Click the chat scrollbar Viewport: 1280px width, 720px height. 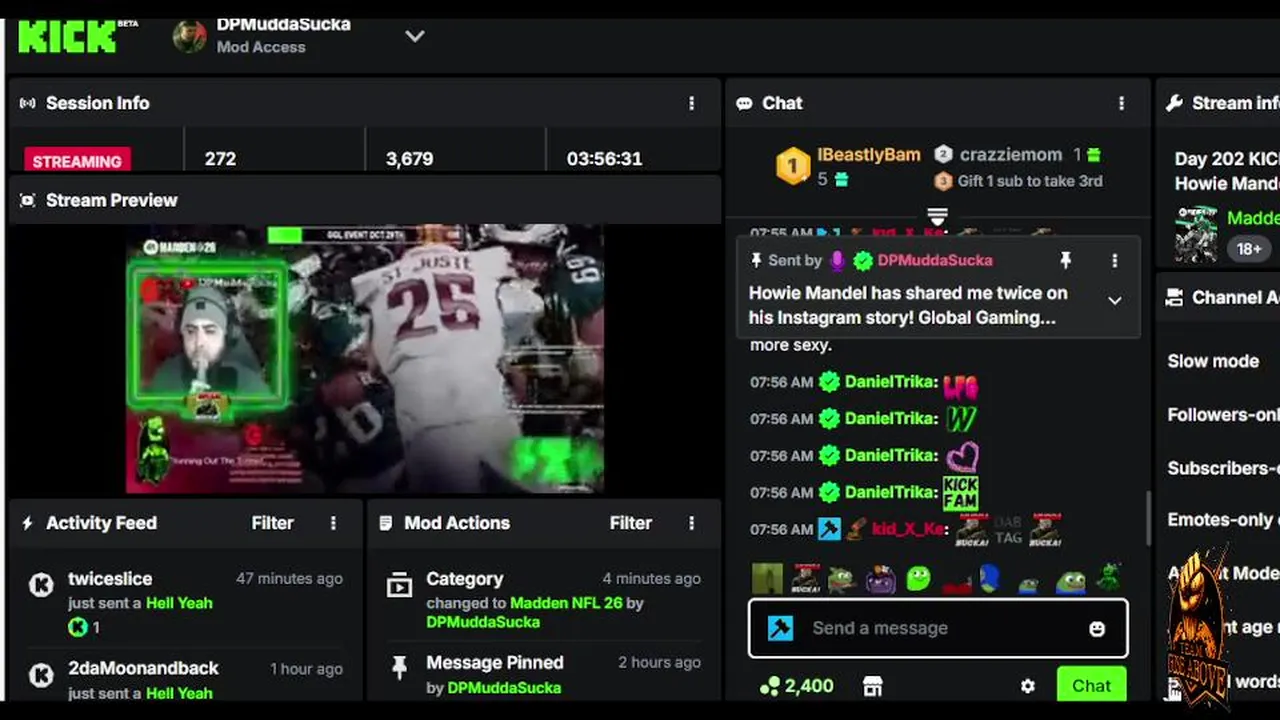click(x=1147, y=519)
